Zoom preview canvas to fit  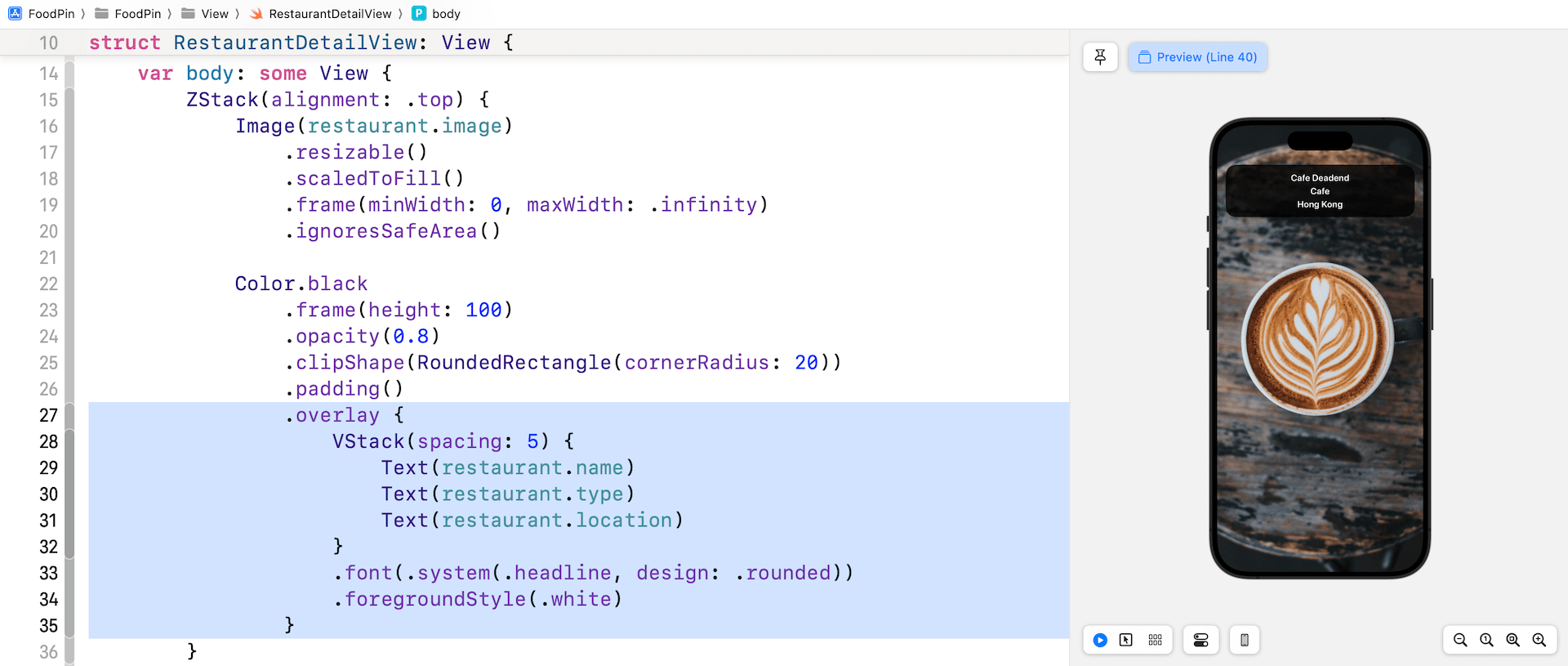point(1512,640)
